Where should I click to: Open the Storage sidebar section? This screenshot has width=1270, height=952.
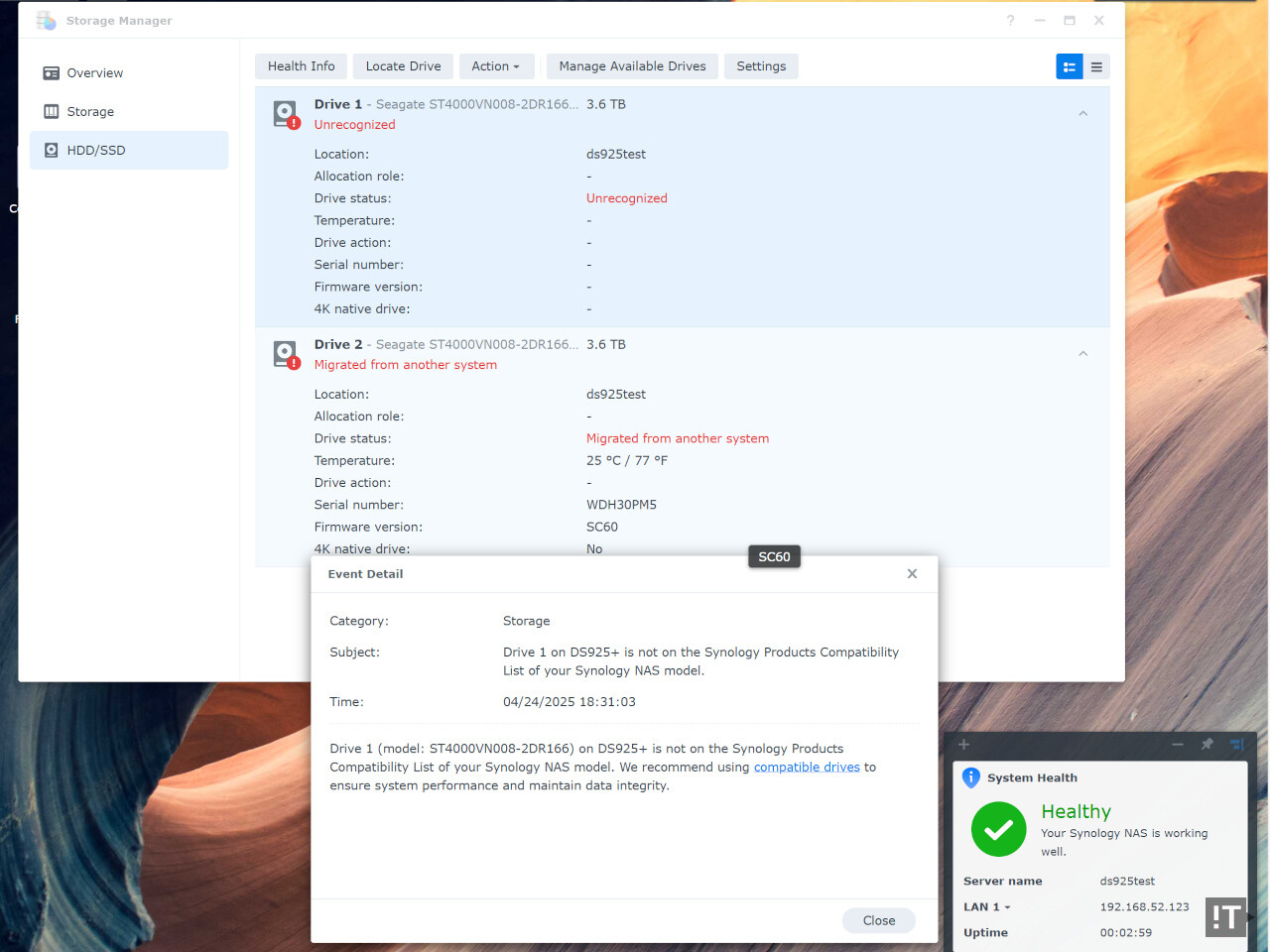click(90, 112)
